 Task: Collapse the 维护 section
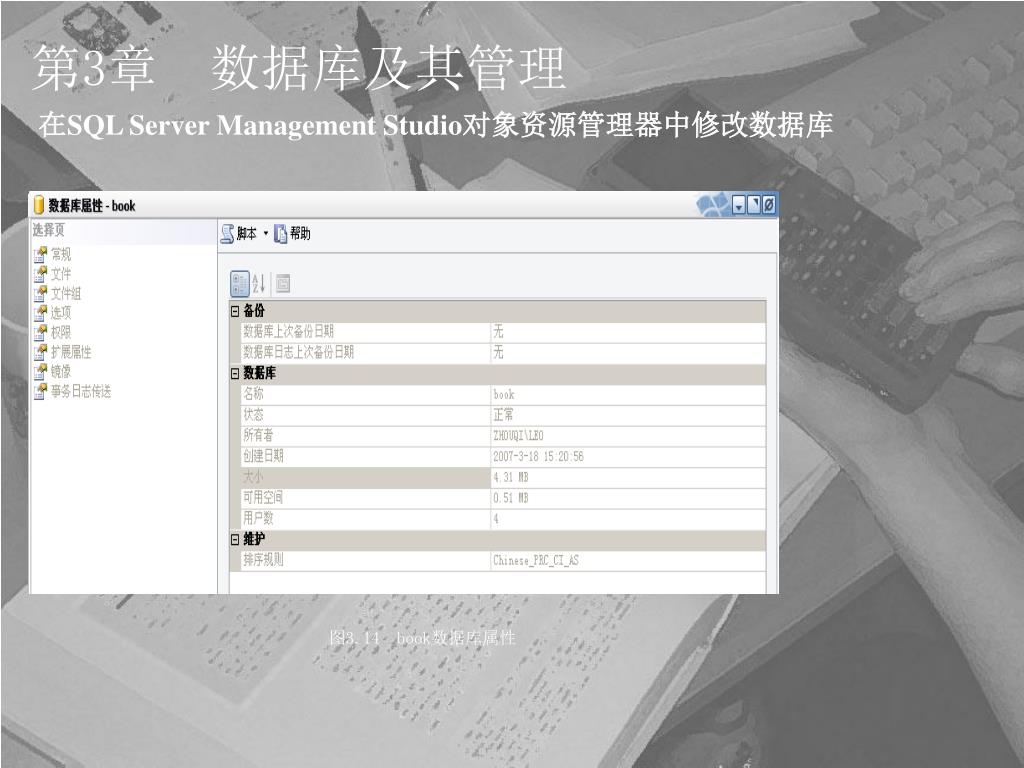click(235, 539)
